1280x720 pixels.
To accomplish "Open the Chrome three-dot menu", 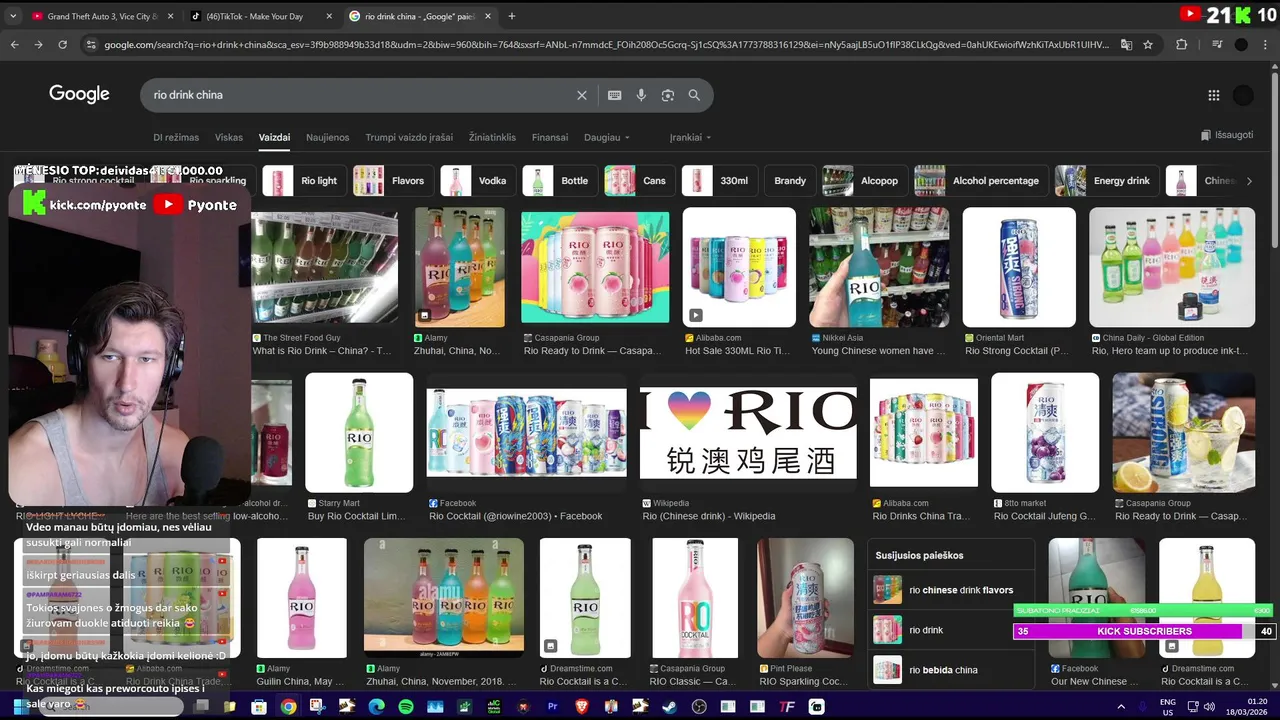I will click(1265, 44).
